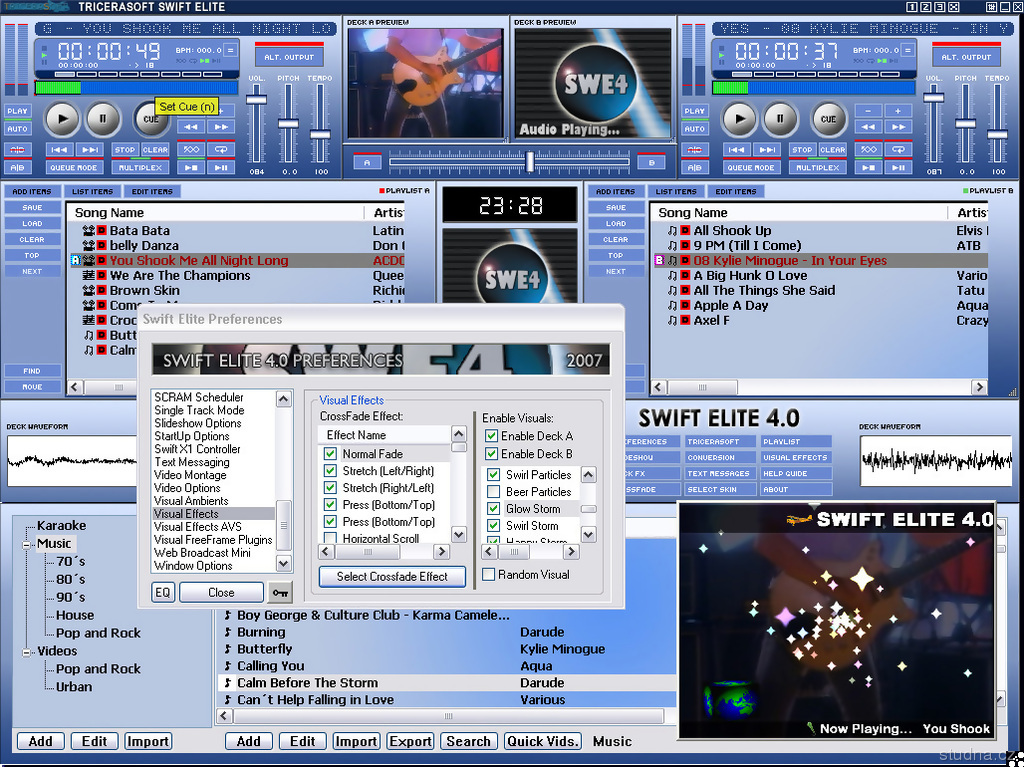Switch to screen layout 3 in title bar

(x=938, y=7)
